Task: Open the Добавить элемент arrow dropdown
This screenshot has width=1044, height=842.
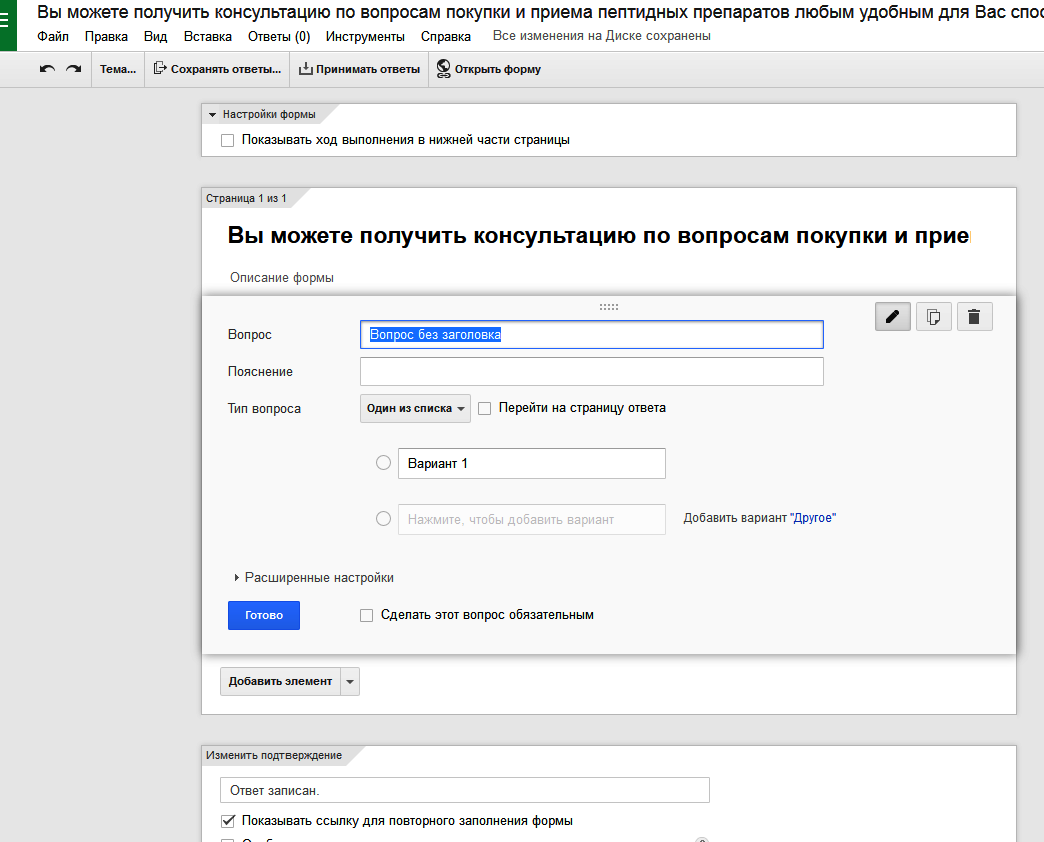Action: click(x=350, y=682)
